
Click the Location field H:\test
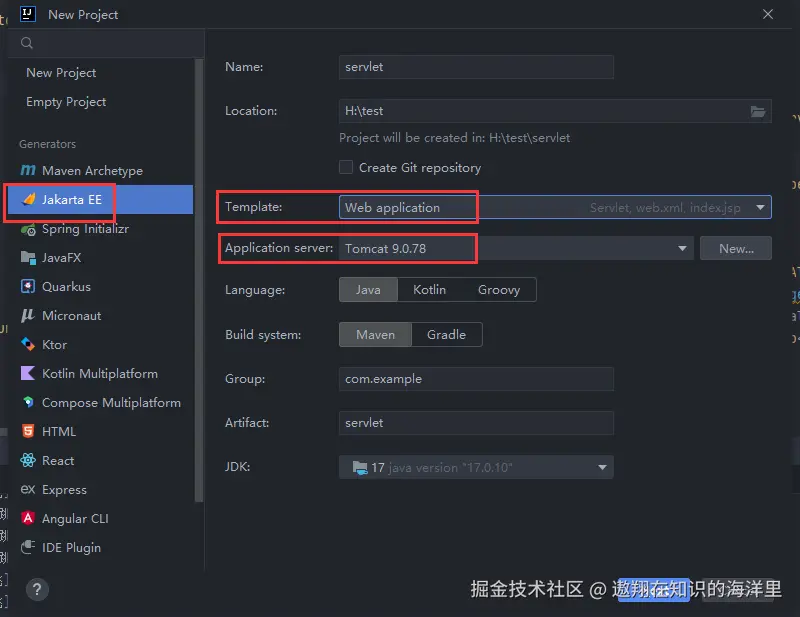[555, 111]
